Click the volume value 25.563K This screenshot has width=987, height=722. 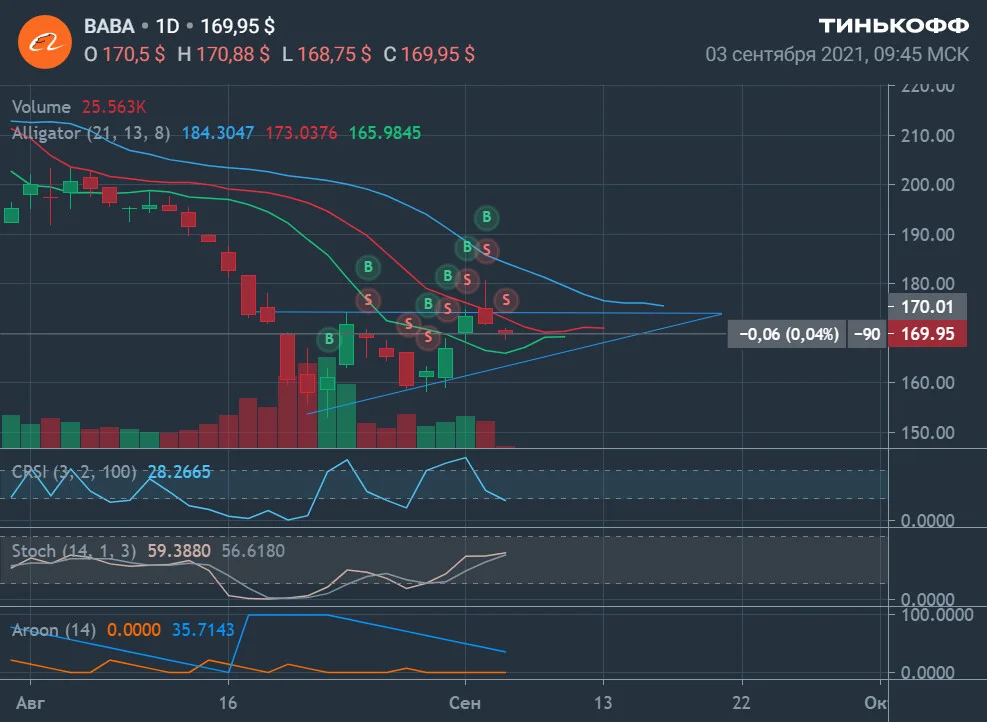pos(114,106)
